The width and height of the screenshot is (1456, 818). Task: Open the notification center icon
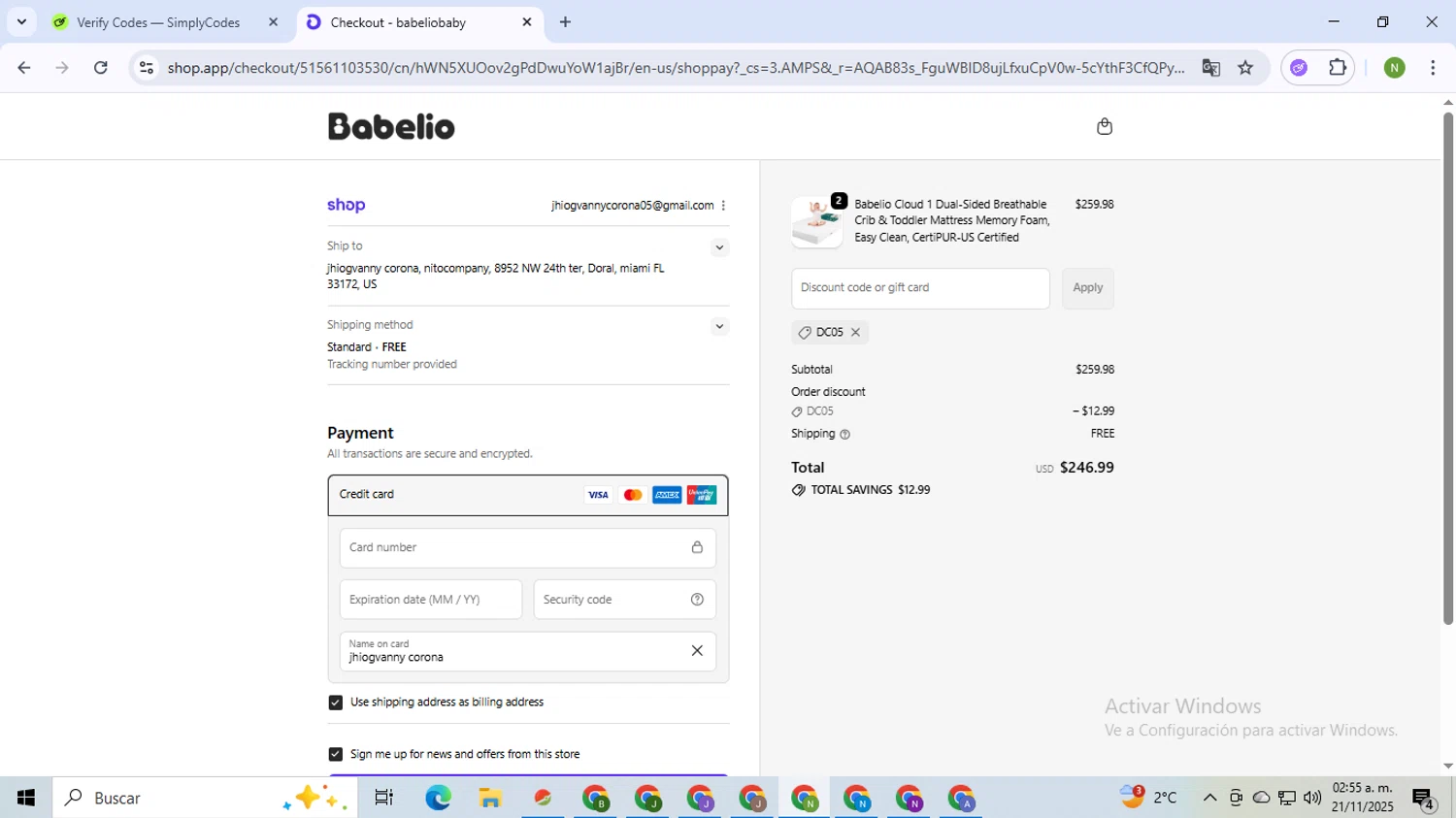tap(1425, 798)
